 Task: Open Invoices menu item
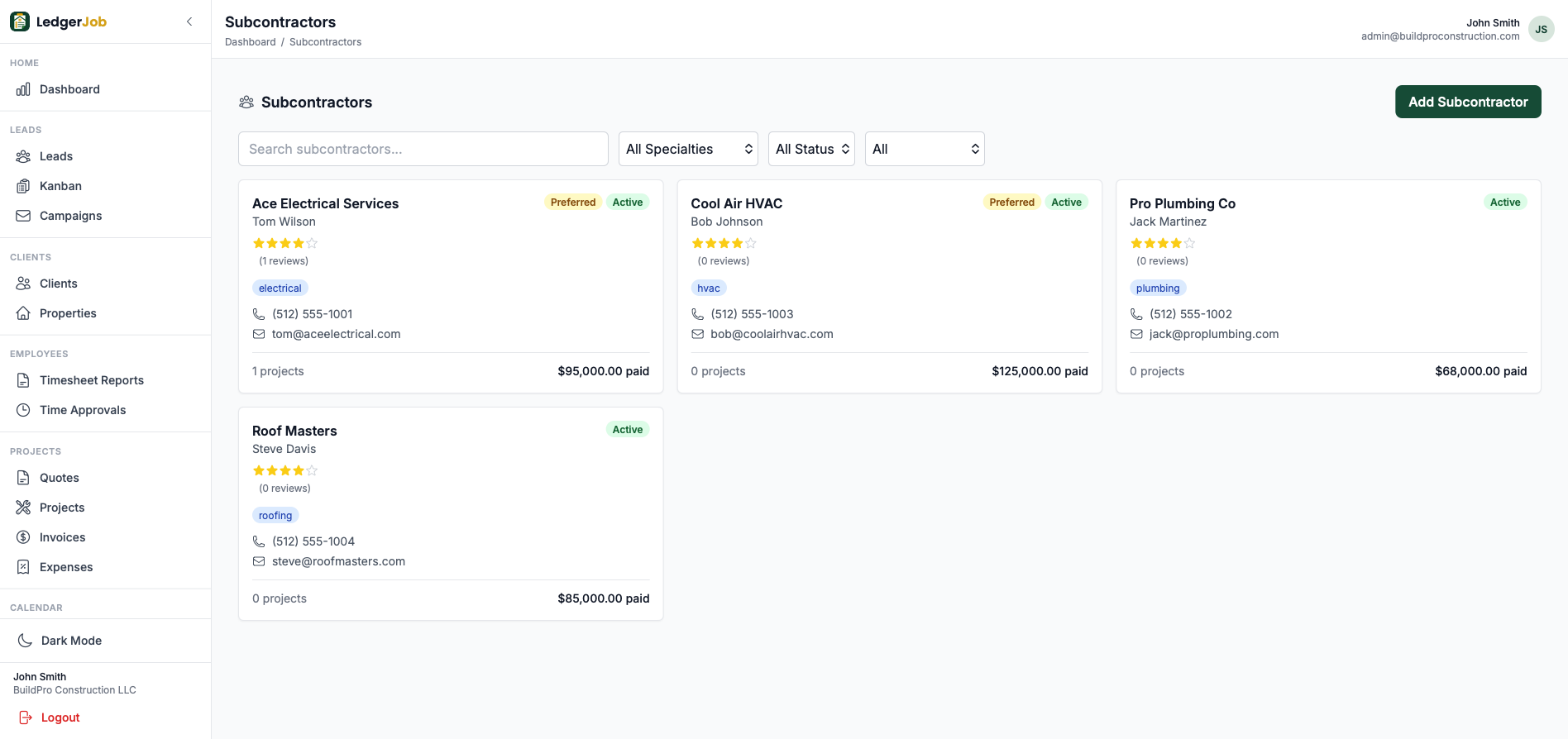click(105, 537)
